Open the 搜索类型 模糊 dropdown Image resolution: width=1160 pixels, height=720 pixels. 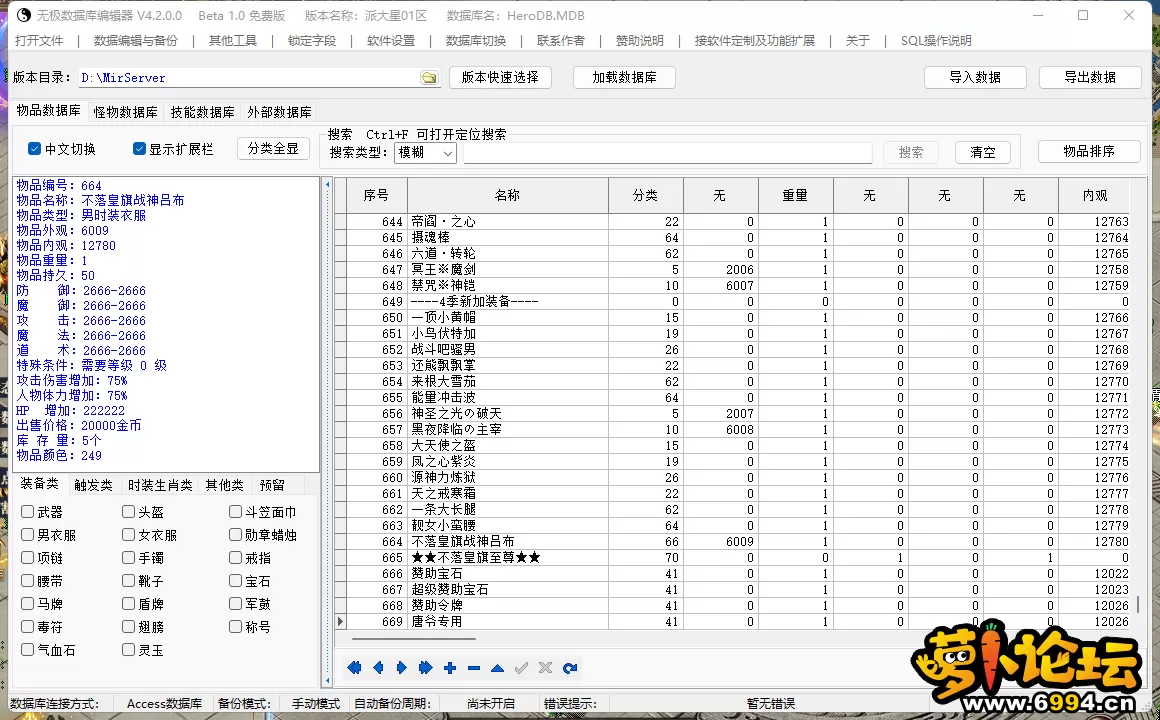pos(425,152)
